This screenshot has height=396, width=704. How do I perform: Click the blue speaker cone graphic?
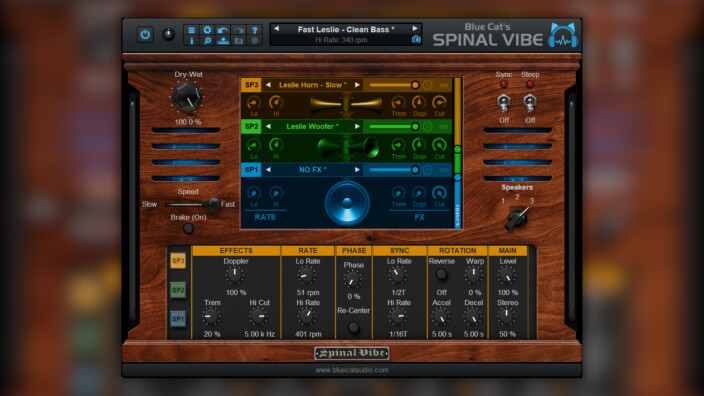pyautogui.click(x=347, y=203)
